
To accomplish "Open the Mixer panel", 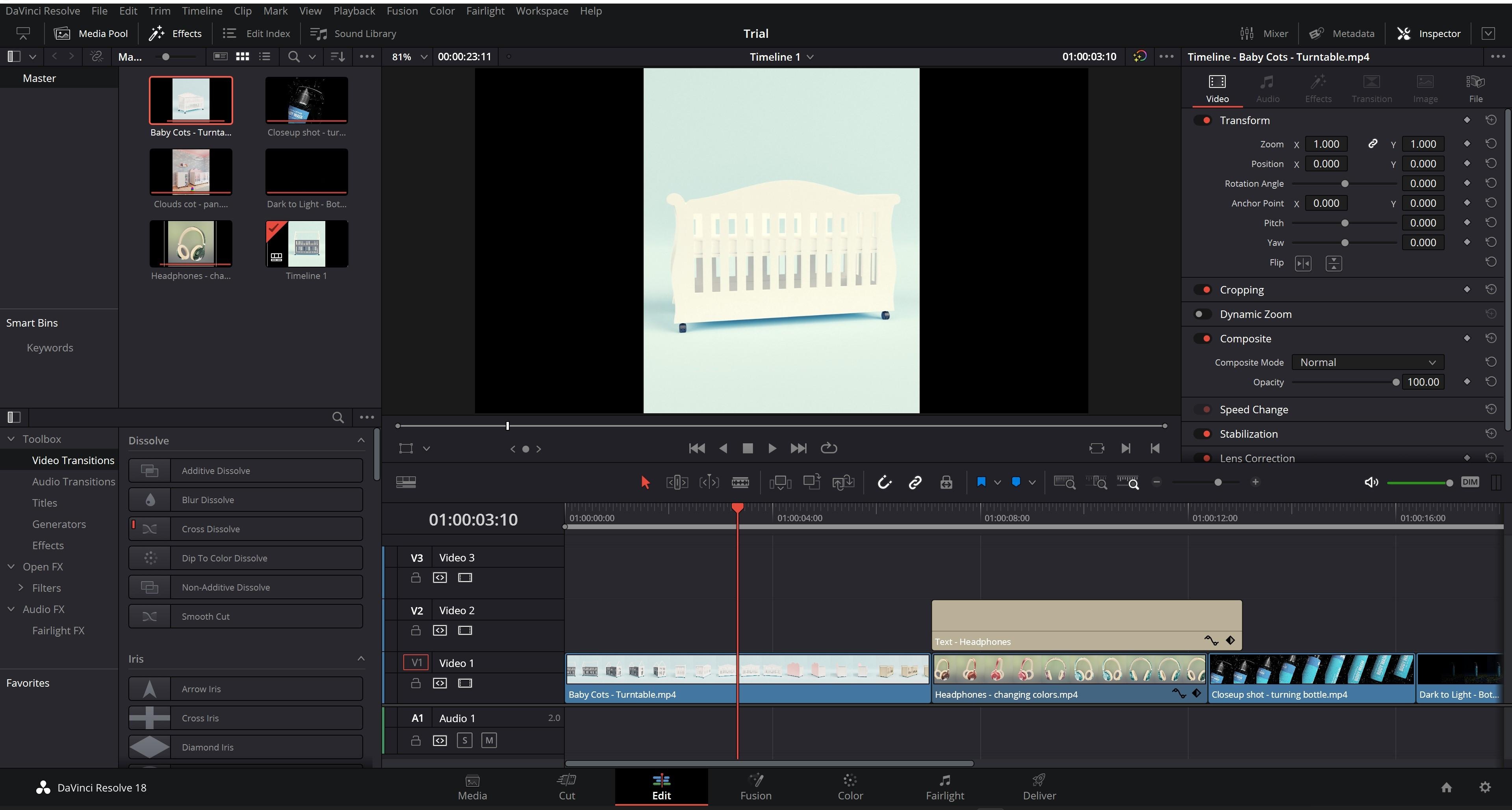I will 1264,33.
